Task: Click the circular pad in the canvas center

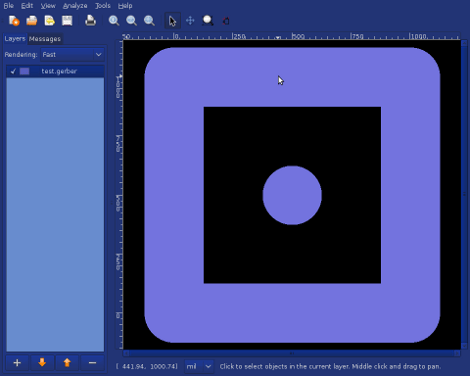Action: 292,195
